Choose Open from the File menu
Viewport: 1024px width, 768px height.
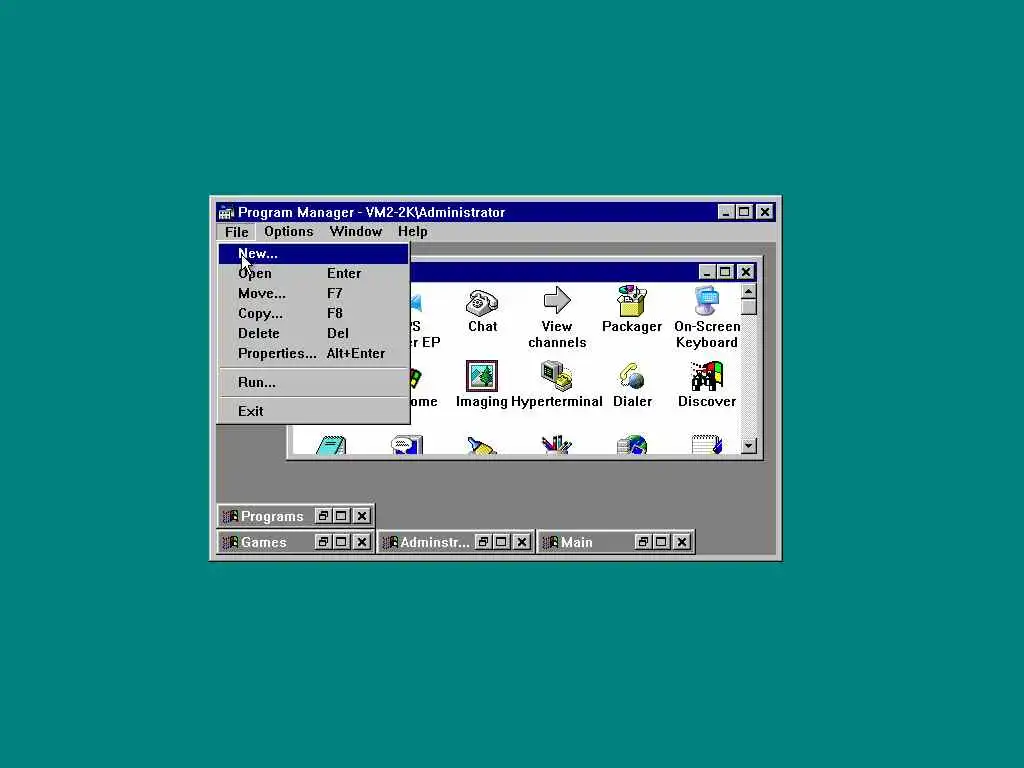pyautogui.click(x=313, y=274)
